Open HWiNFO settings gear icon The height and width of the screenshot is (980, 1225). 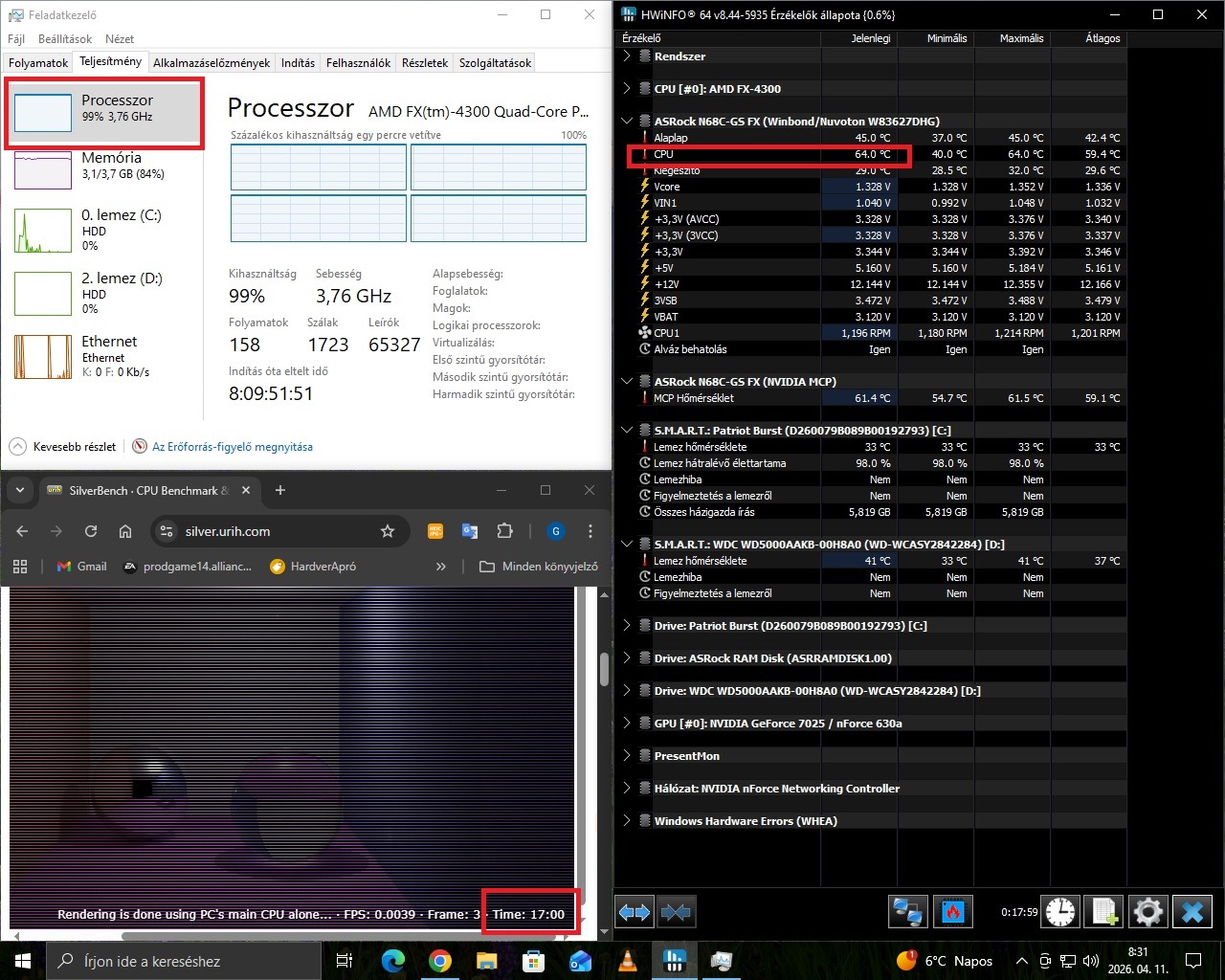point(1148,912)
